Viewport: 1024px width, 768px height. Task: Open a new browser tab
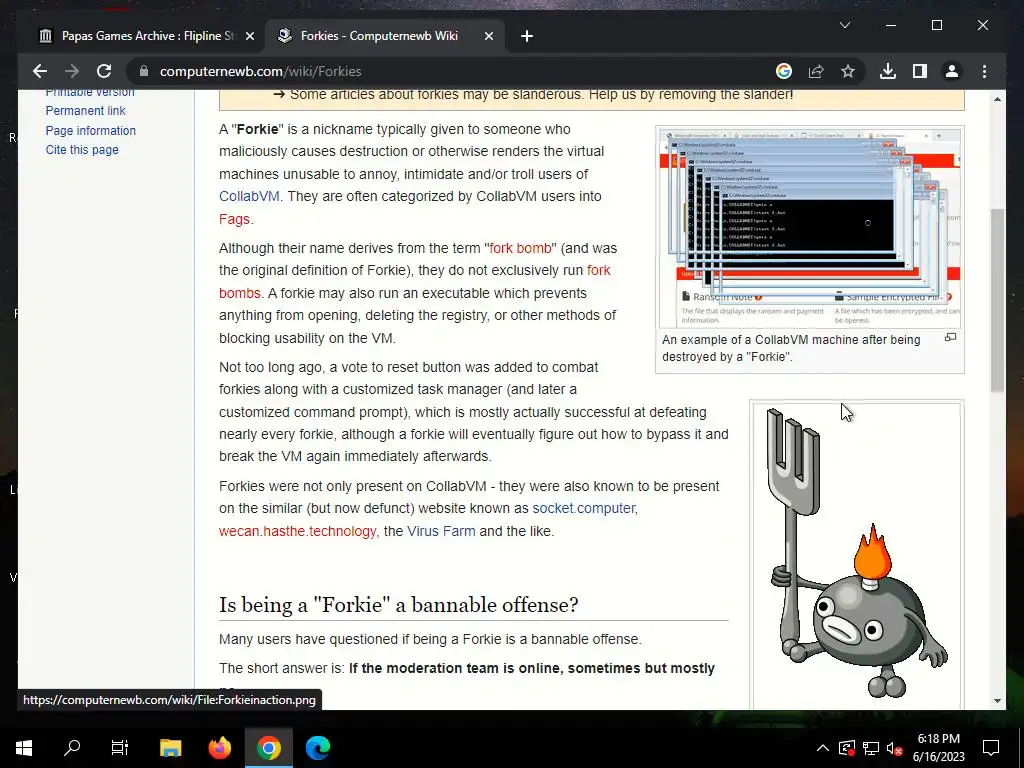tap(527, 36)
